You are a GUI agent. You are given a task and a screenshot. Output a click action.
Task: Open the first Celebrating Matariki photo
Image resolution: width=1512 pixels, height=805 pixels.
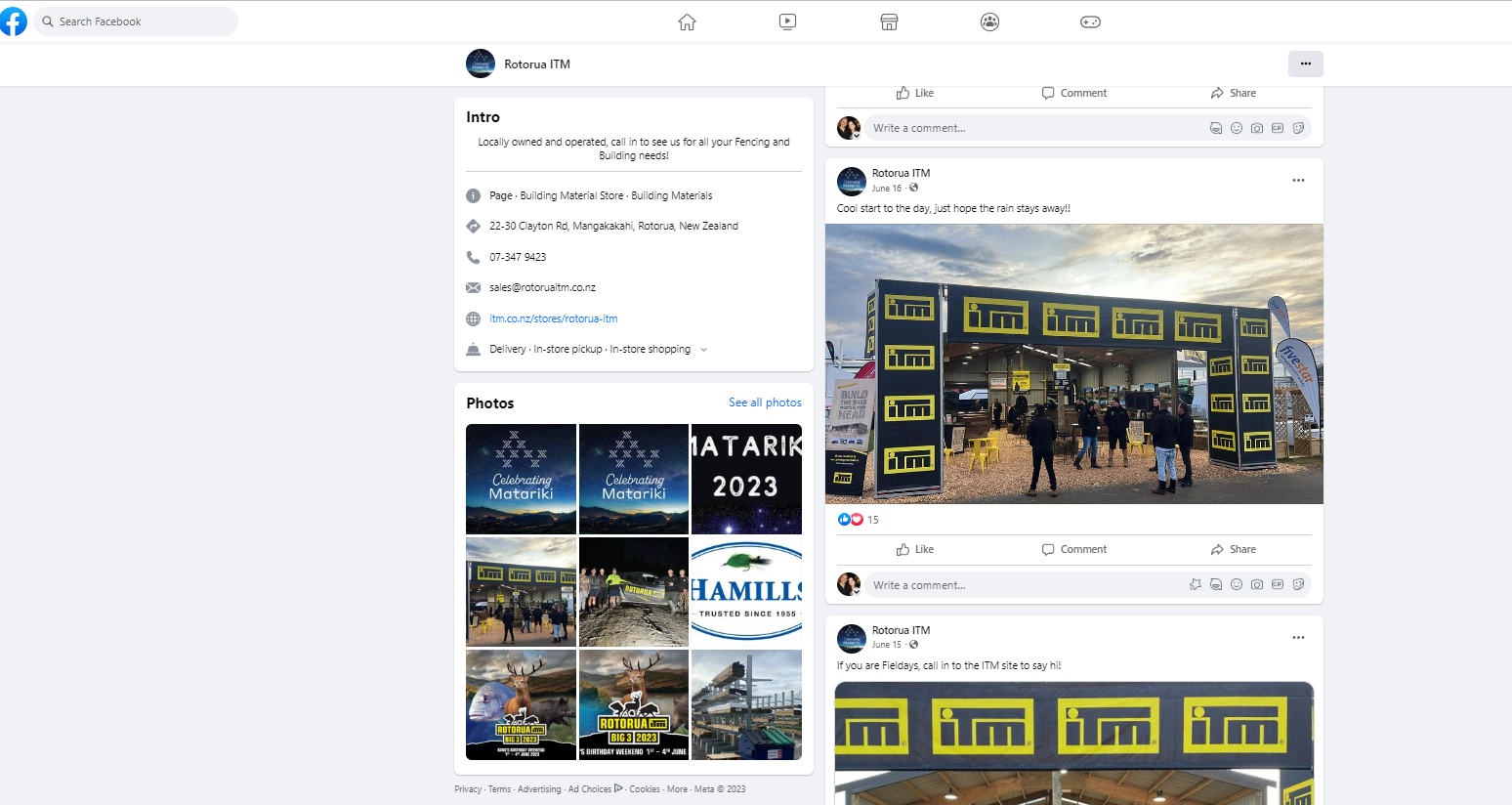(x=521, y=479)
